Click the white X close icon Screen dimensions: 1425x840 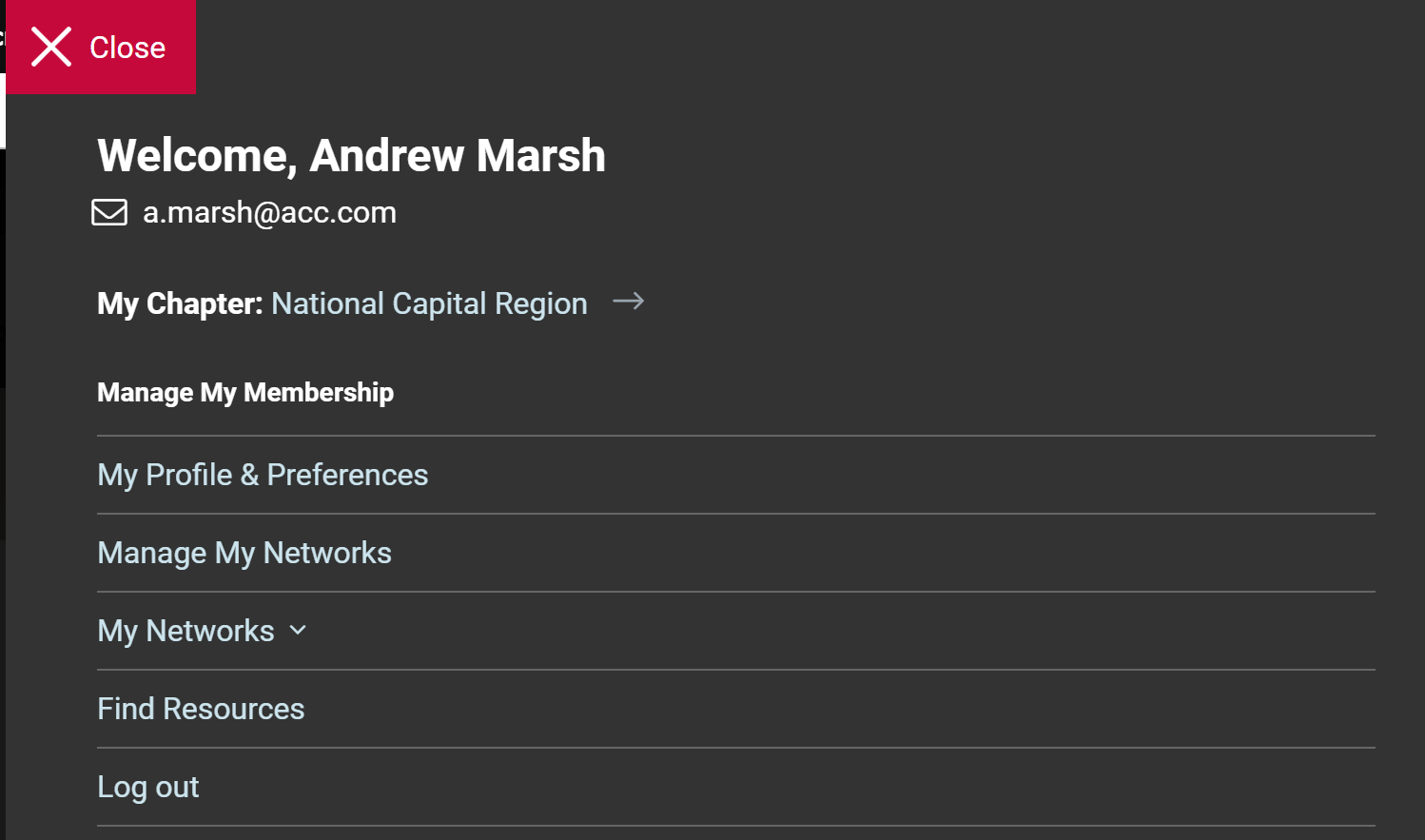51,47
